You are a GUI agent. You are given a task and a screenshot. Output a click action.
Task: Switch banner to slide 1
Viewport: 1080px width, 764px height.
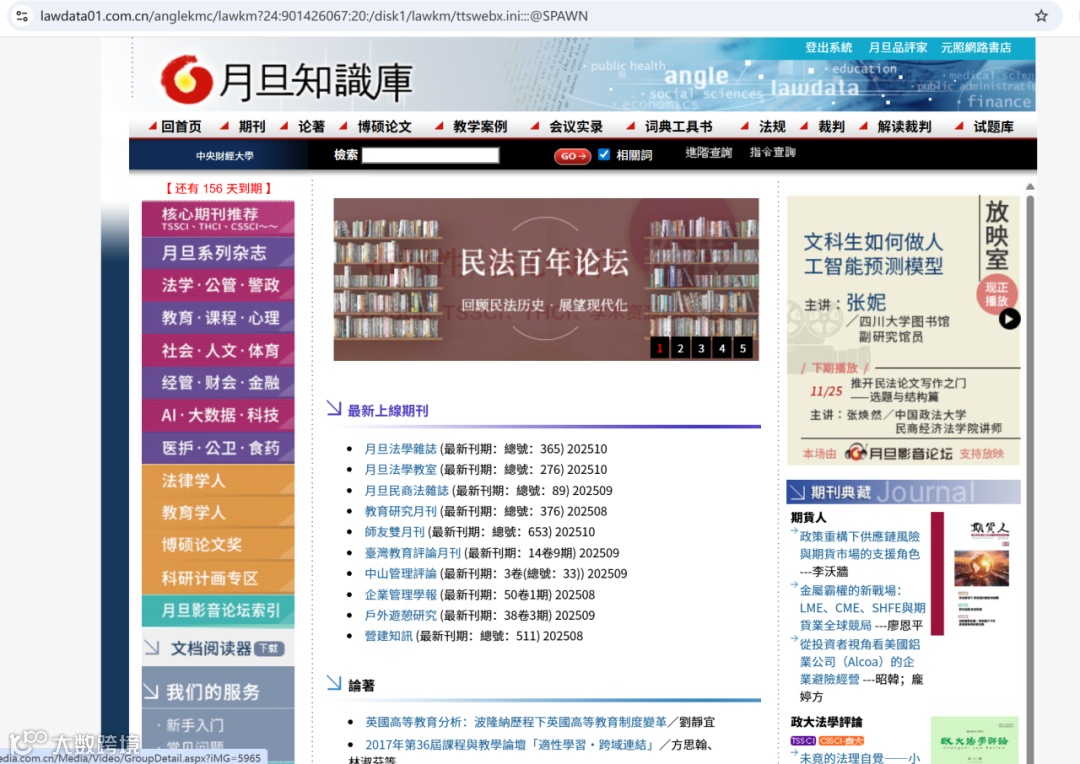point(660,348)
